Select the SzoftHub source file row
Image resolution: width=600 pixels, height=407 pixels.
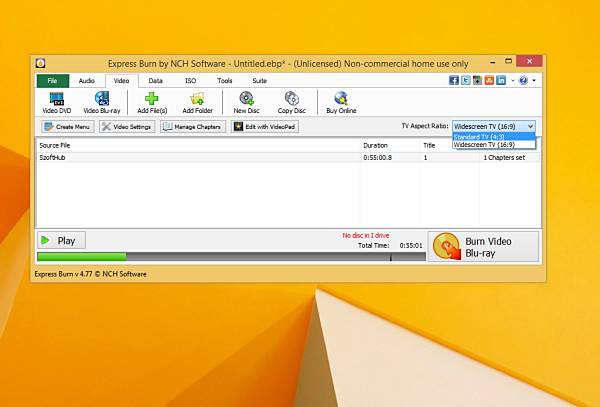(289, 157)
